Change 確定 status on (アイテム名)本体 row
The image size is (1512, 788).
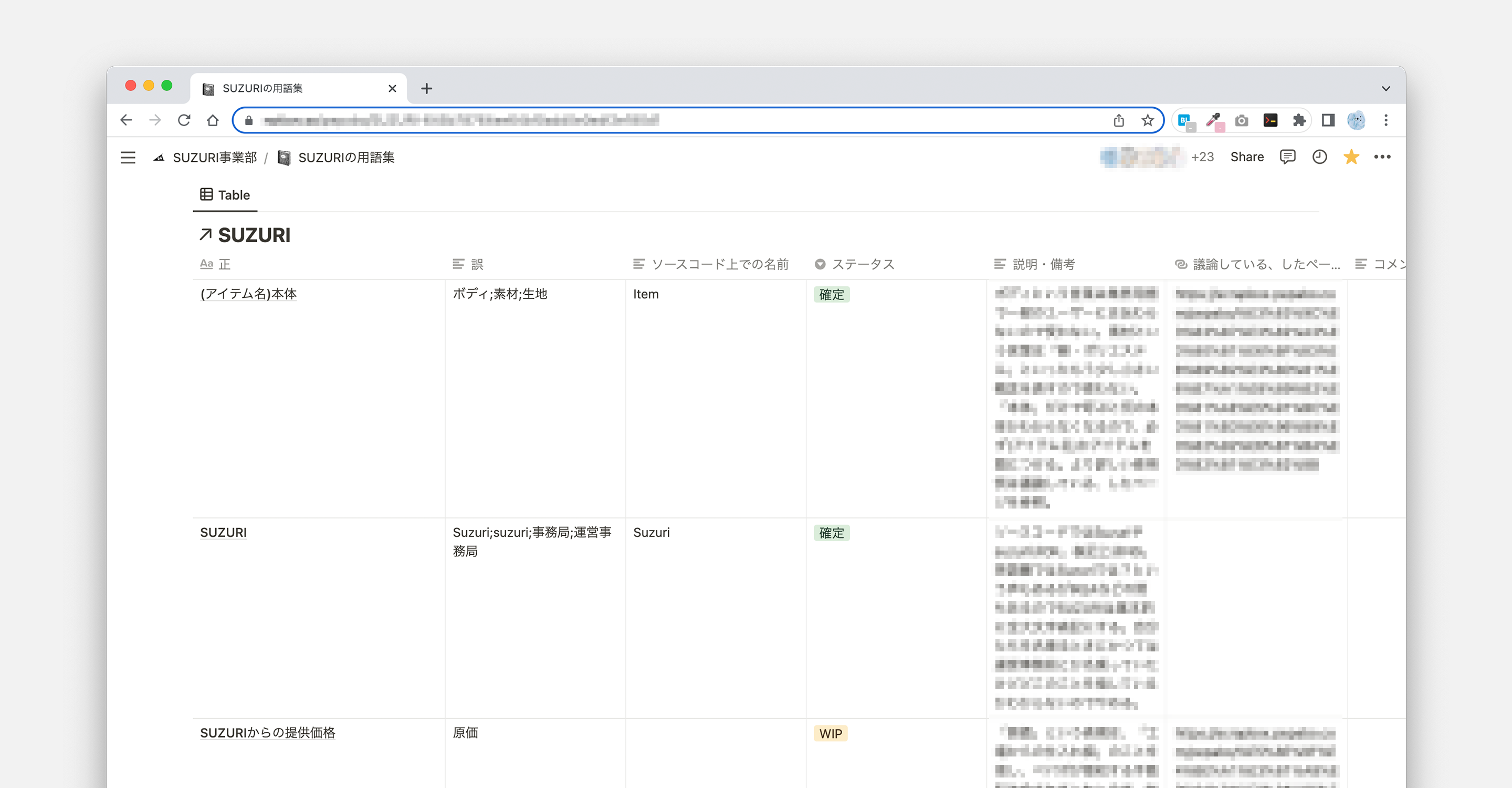[831, 294]
